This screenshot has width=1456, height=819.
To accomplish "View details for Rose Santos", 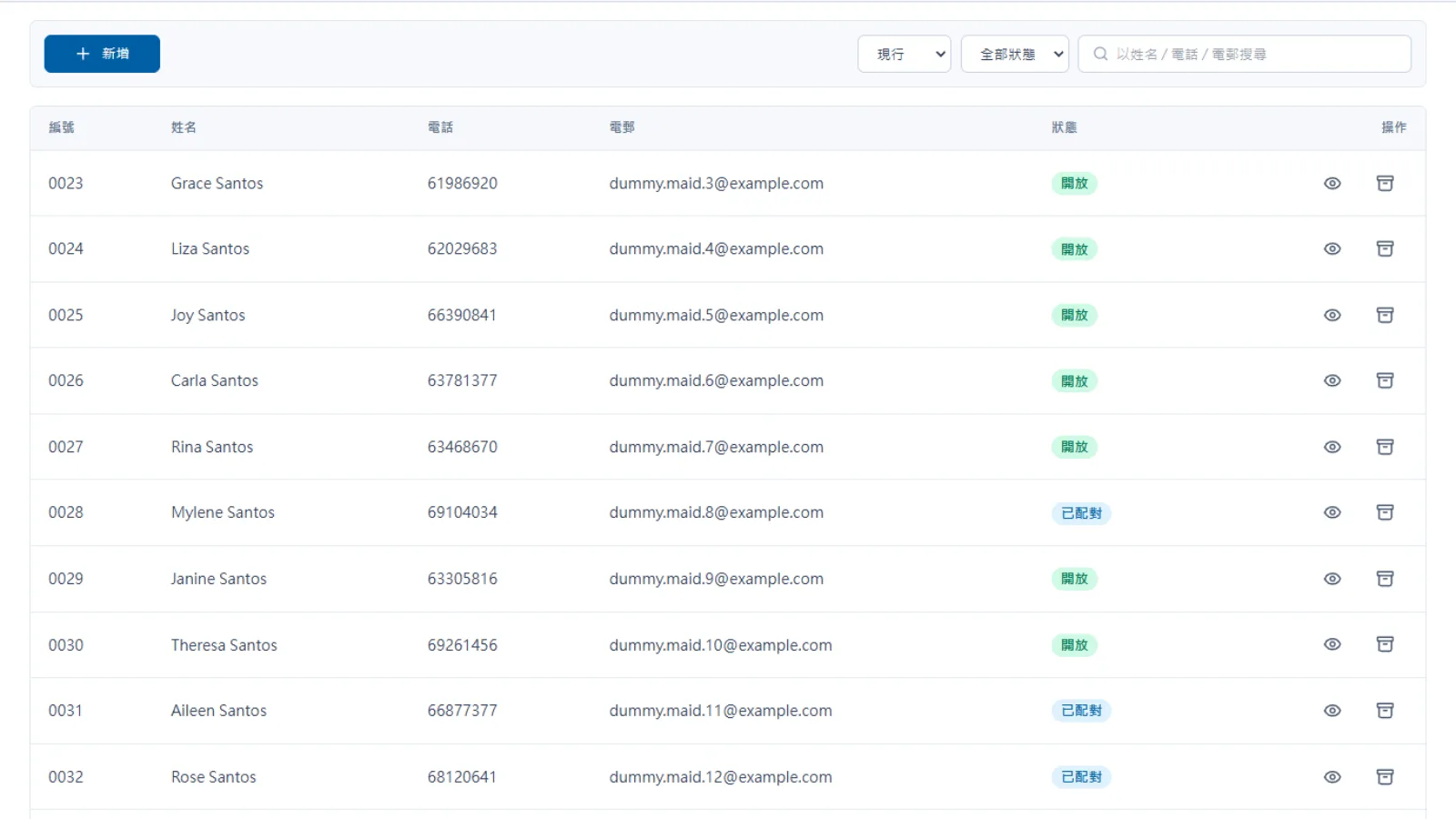I will (x=1332, y=777).
